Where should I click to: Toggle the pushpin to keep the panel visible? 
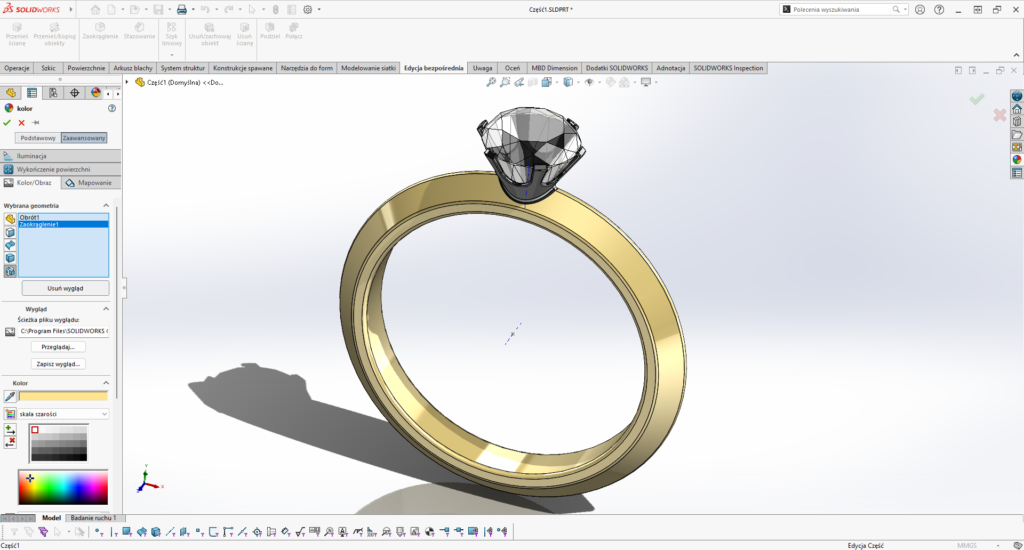[x=36, y=122]
